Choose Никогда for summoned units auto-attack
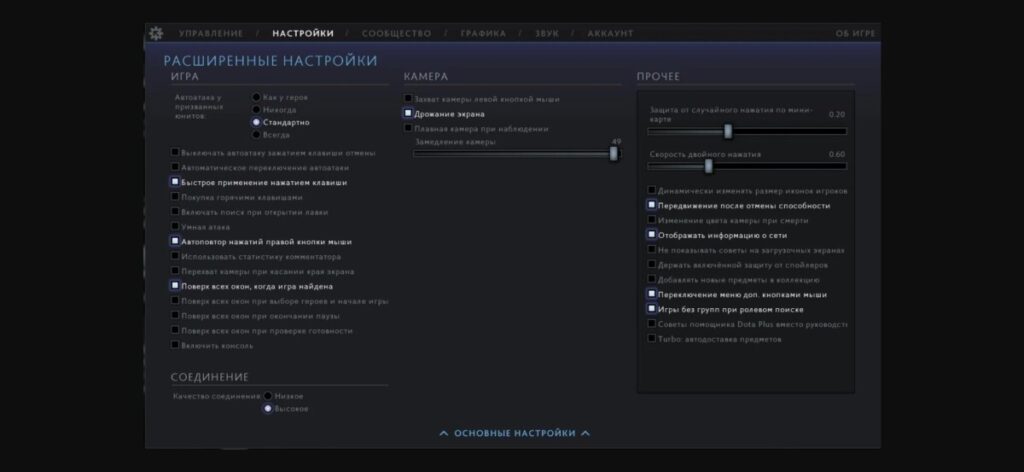The width and height of the screenshot is (1024, 472). (257, 109)
